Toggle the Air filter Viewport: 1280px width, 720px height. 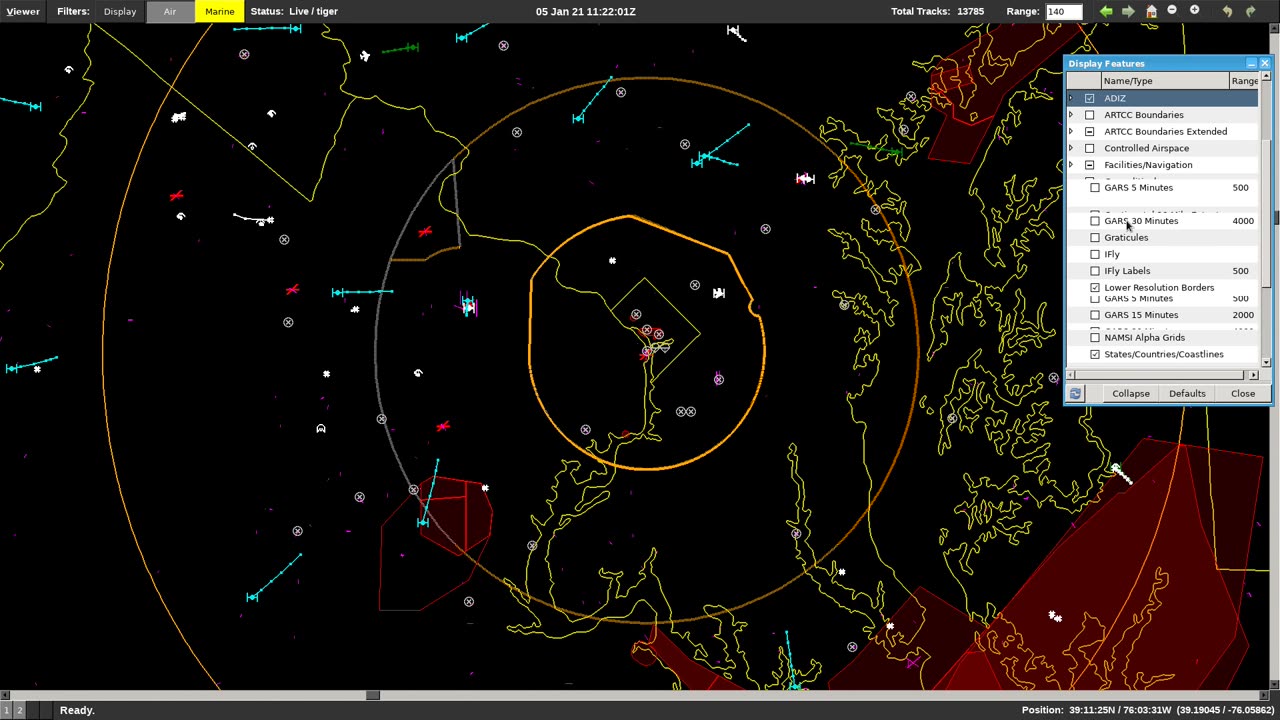(170, 11)
